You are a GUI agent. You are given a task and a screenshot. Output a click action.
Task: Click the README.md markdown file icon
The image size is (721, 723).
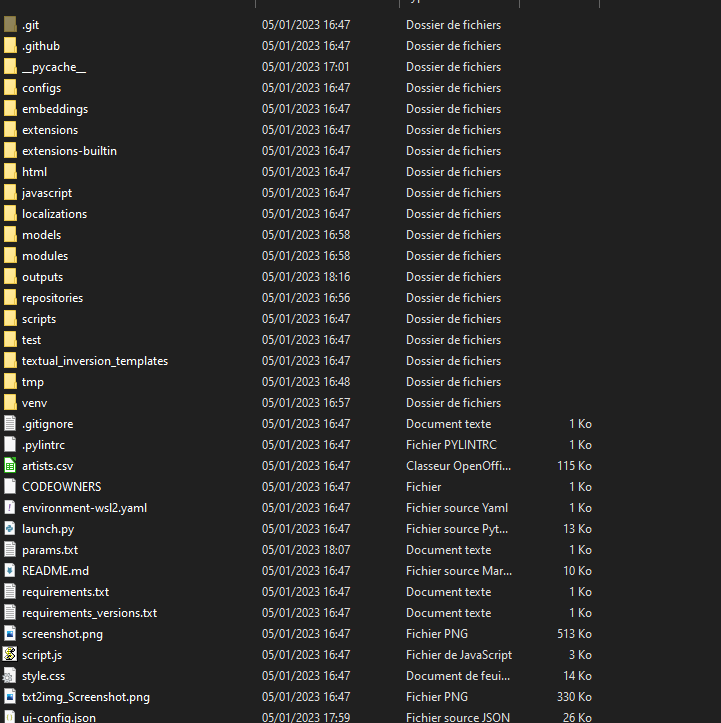pos(10,570)
